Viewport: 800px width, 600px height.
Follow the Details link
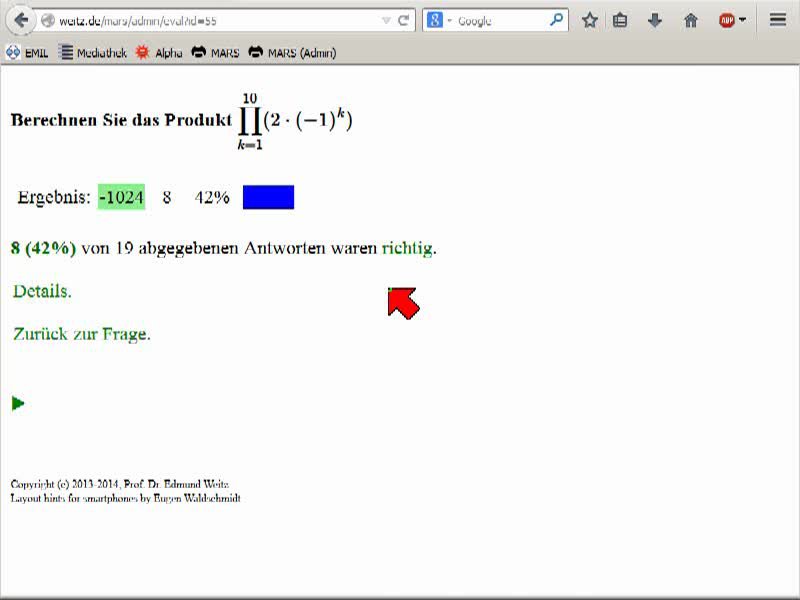(42, 291)
